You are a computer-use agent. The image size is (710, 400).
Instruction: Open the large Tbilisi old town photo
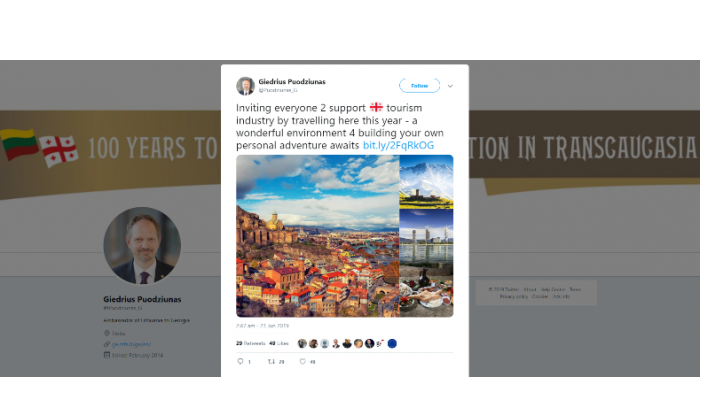pos(317,236)
